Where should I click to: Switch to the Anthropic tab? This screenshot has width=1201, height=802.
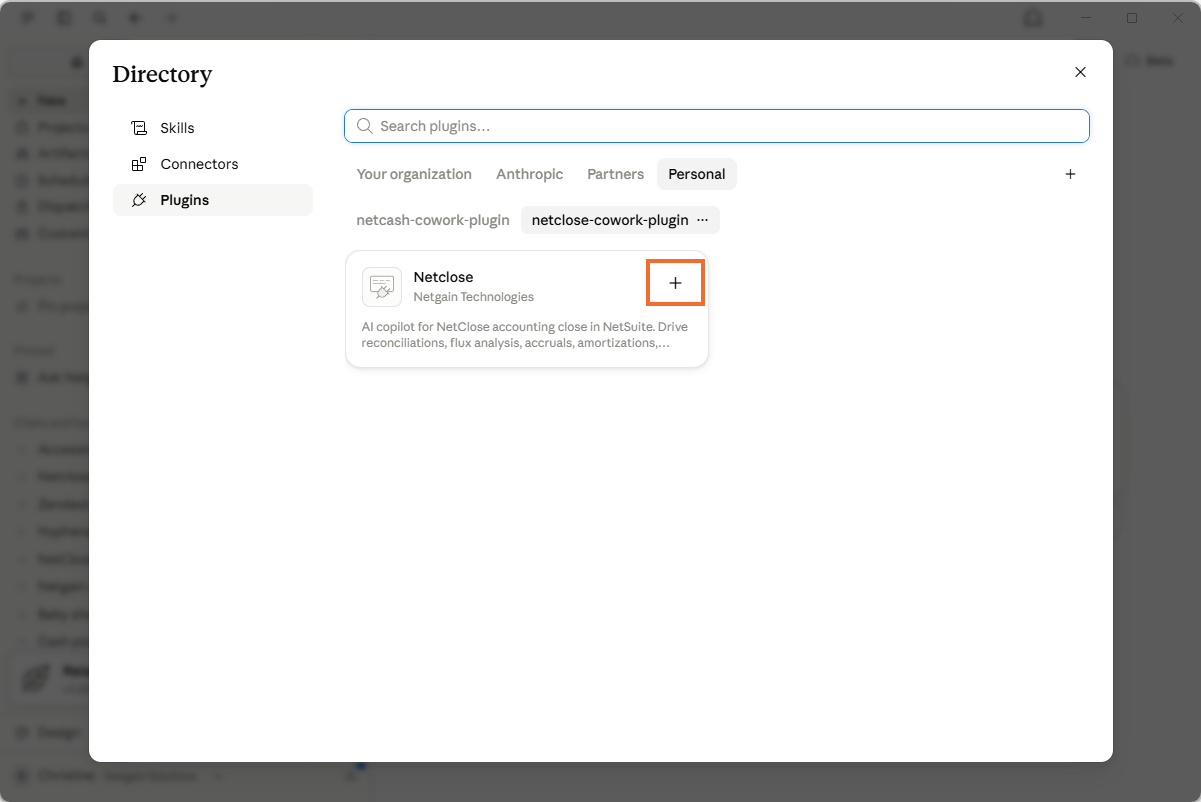click(x=530, y=174)
